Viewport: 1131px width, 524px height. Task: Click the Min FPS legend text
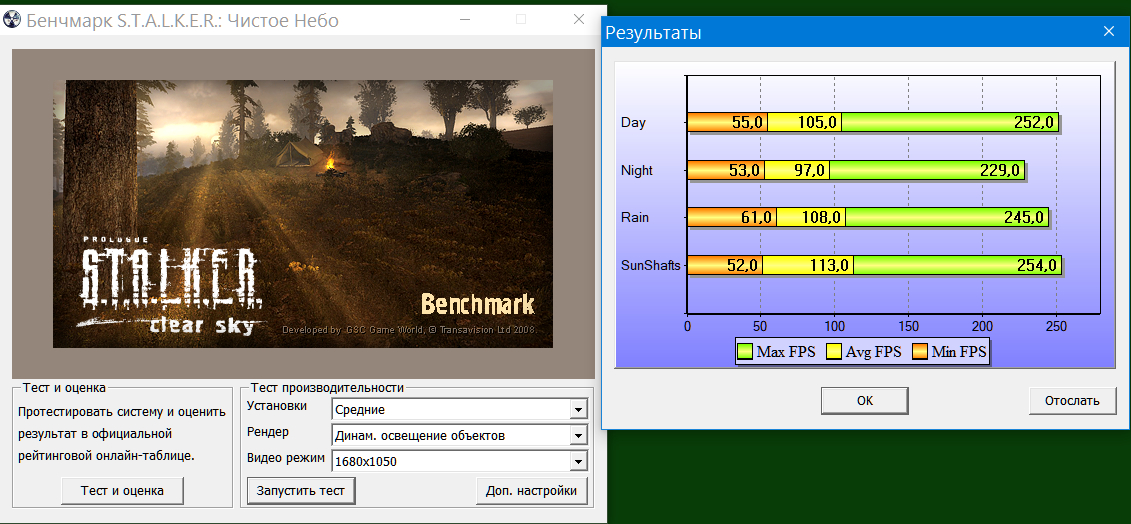tap(959, 352)
